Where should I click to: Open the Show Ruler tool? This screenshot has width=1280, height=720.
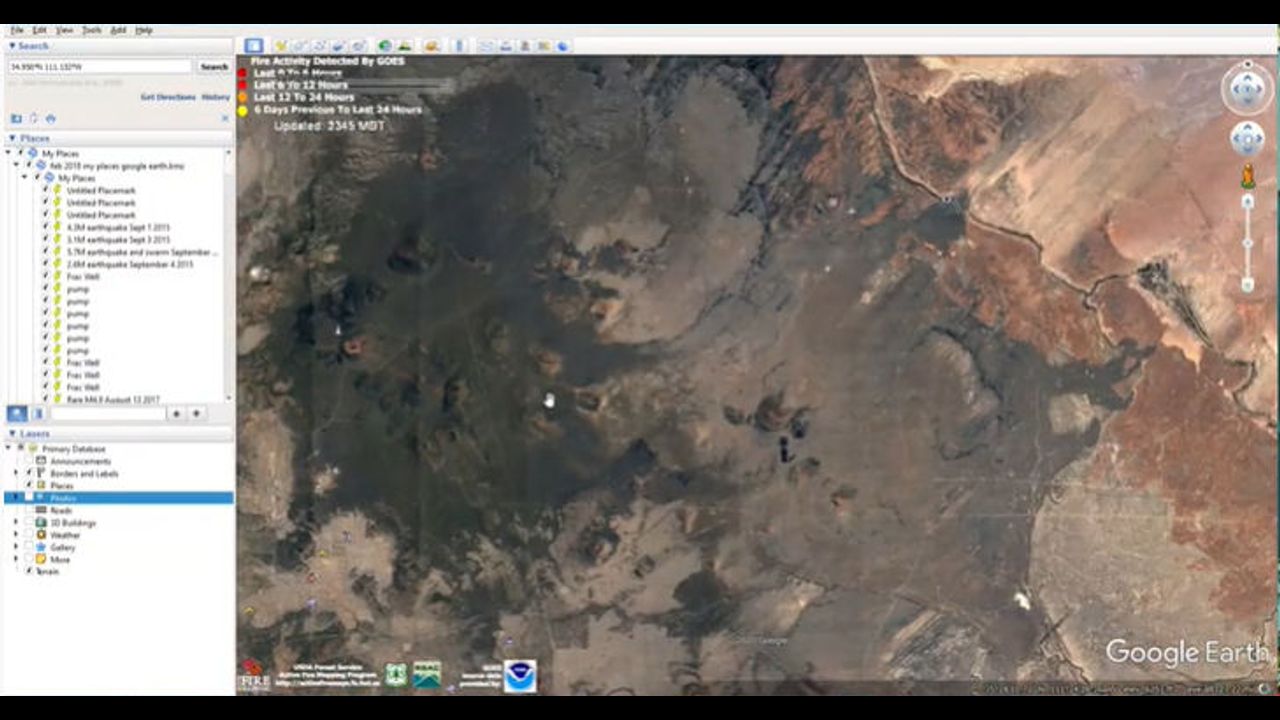[x=459, y=46]
